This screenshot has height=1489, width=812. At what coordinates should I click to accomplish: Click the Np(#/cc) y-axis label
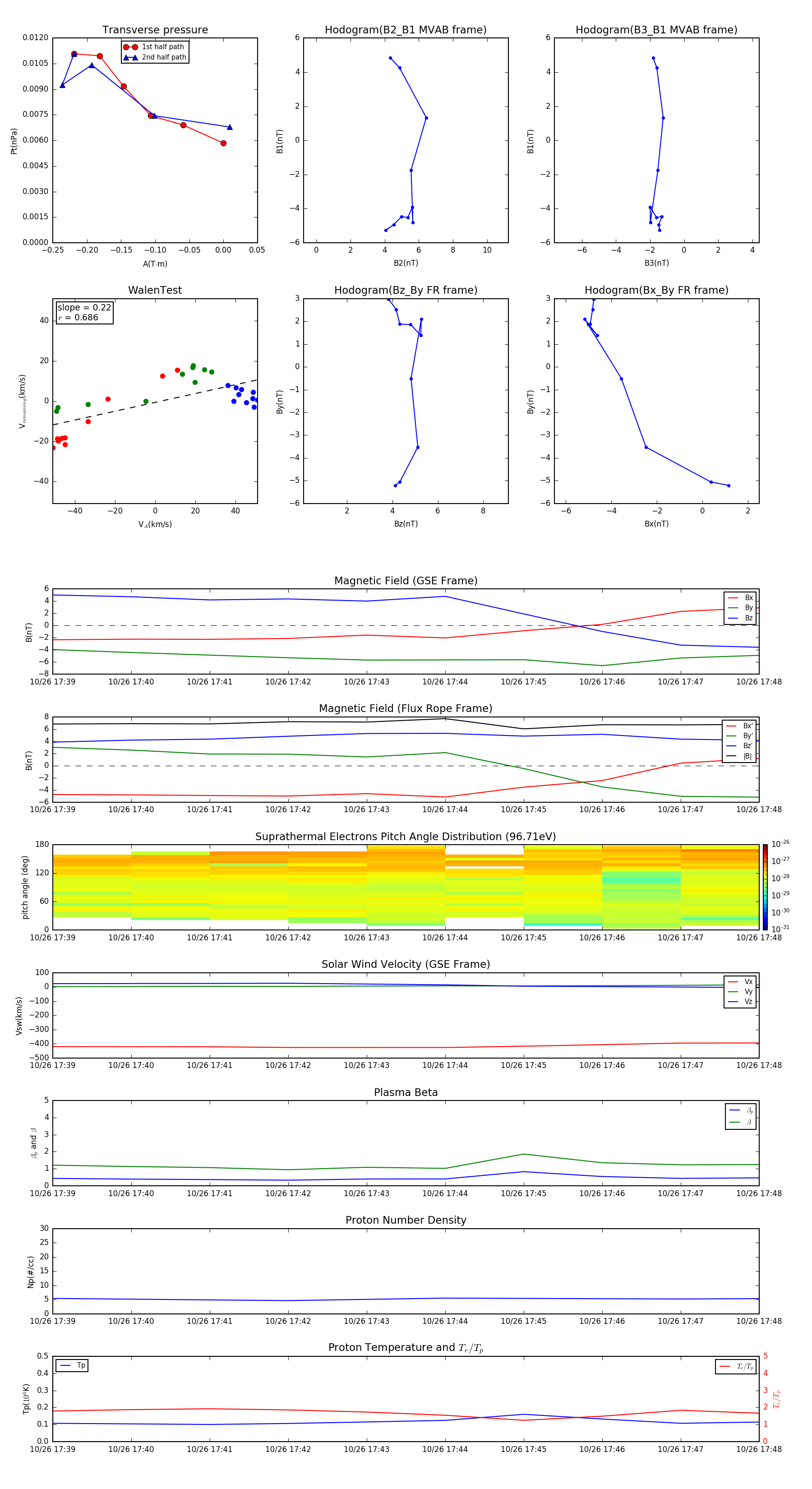pyautogui.click(x=31, y=1271)
